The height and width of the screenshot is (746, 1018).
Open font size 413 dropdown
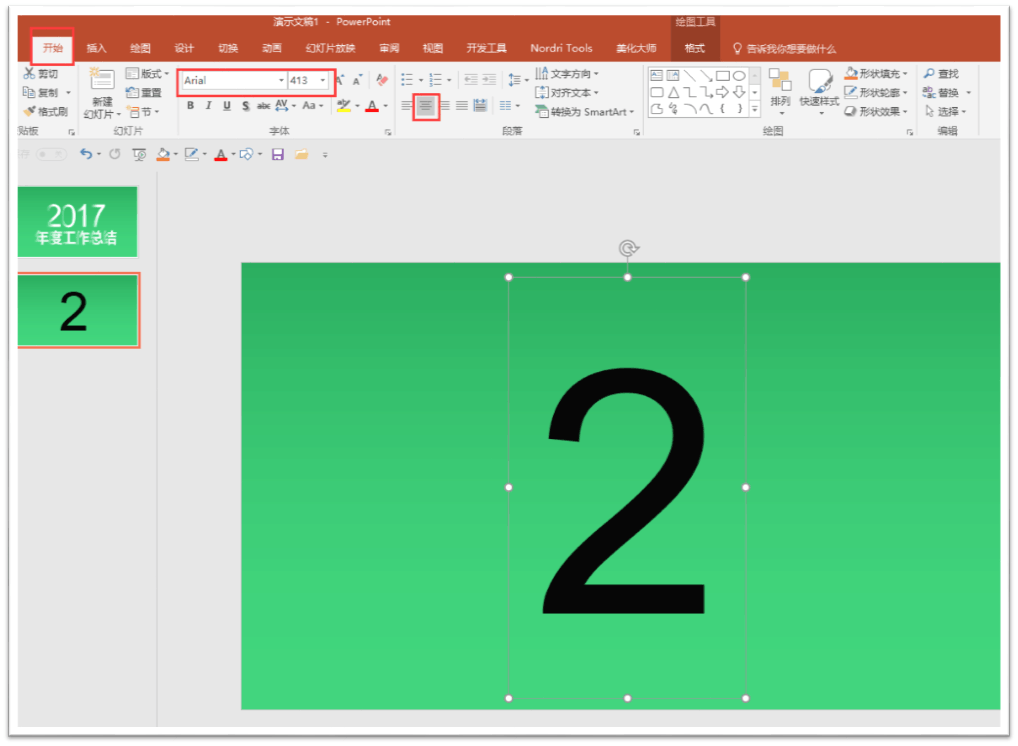323,81
